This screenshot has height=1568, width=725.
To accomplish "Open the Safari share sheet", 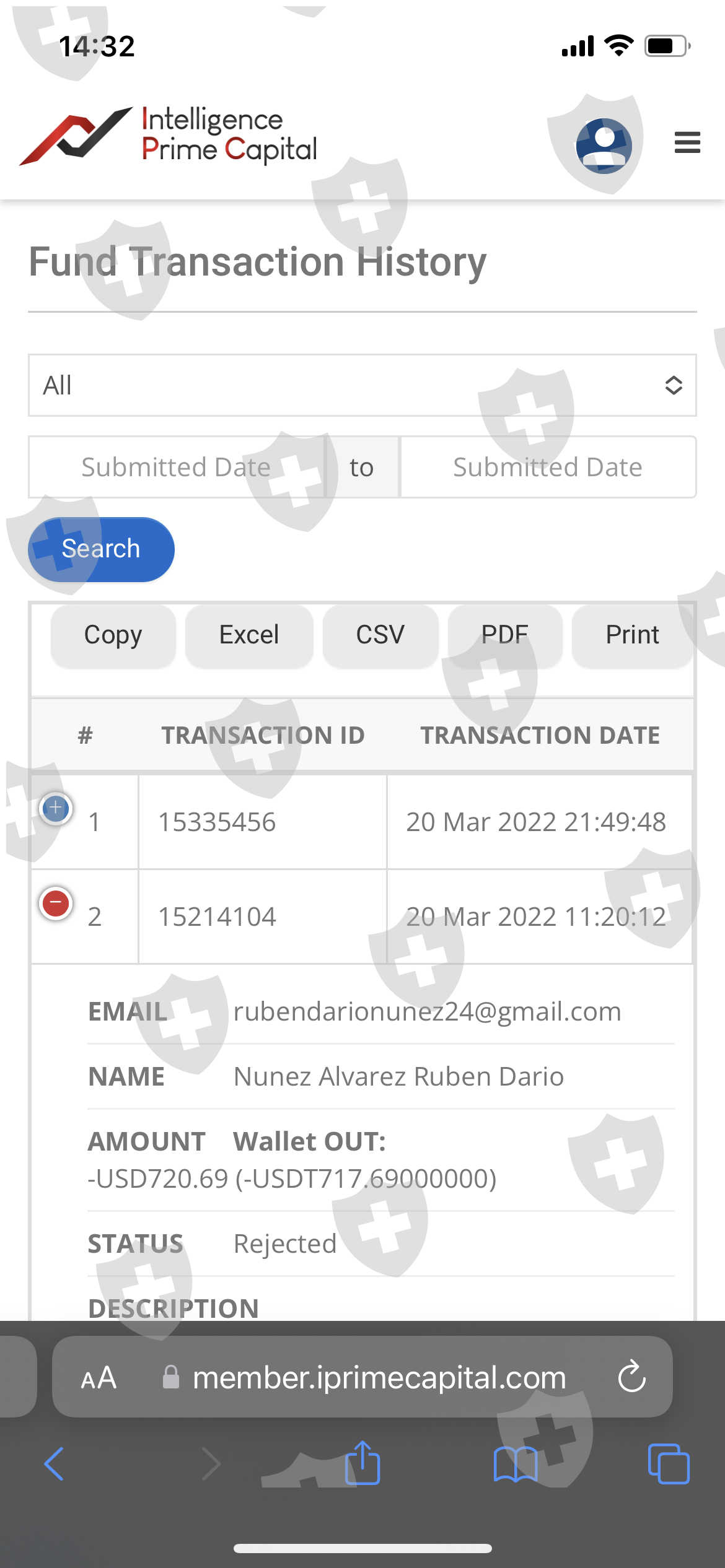I will tap(362, 1463).
